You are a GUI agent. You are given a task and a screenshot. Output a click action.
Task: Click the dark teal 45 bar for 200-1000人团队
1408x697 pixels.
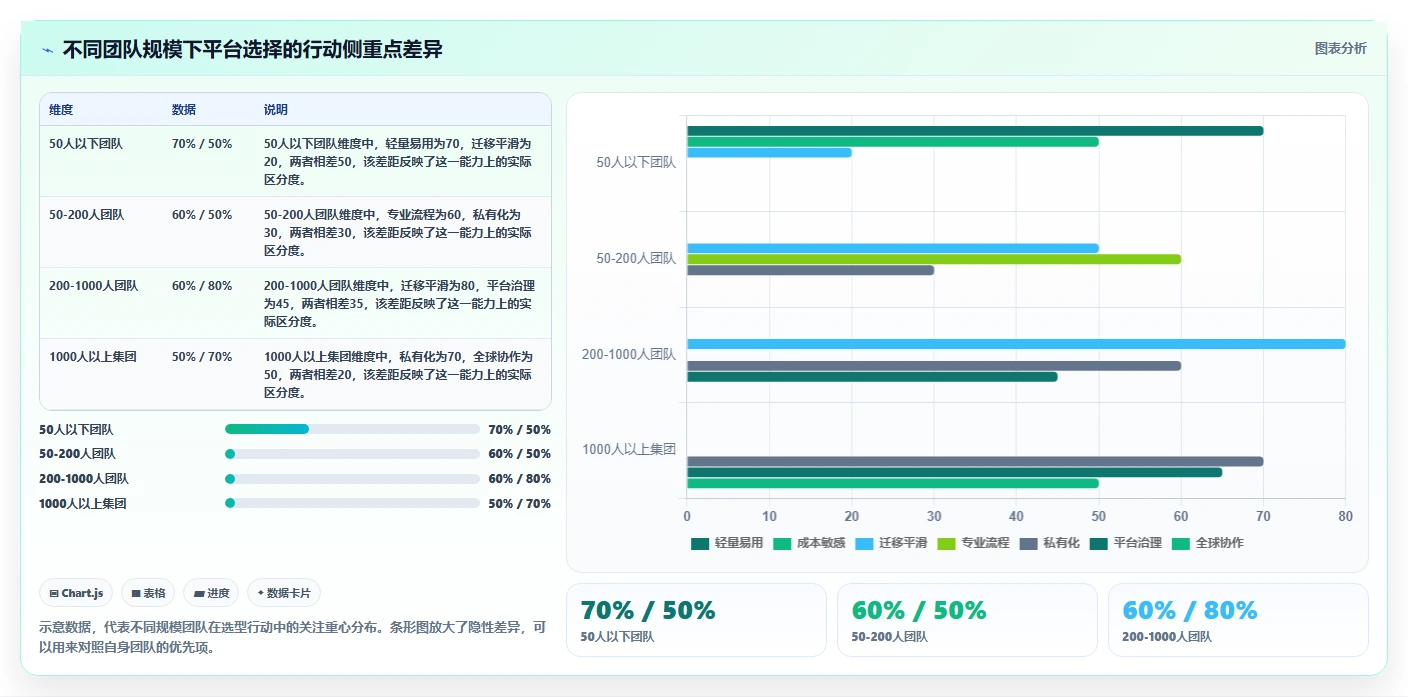[x=872, y=377]
